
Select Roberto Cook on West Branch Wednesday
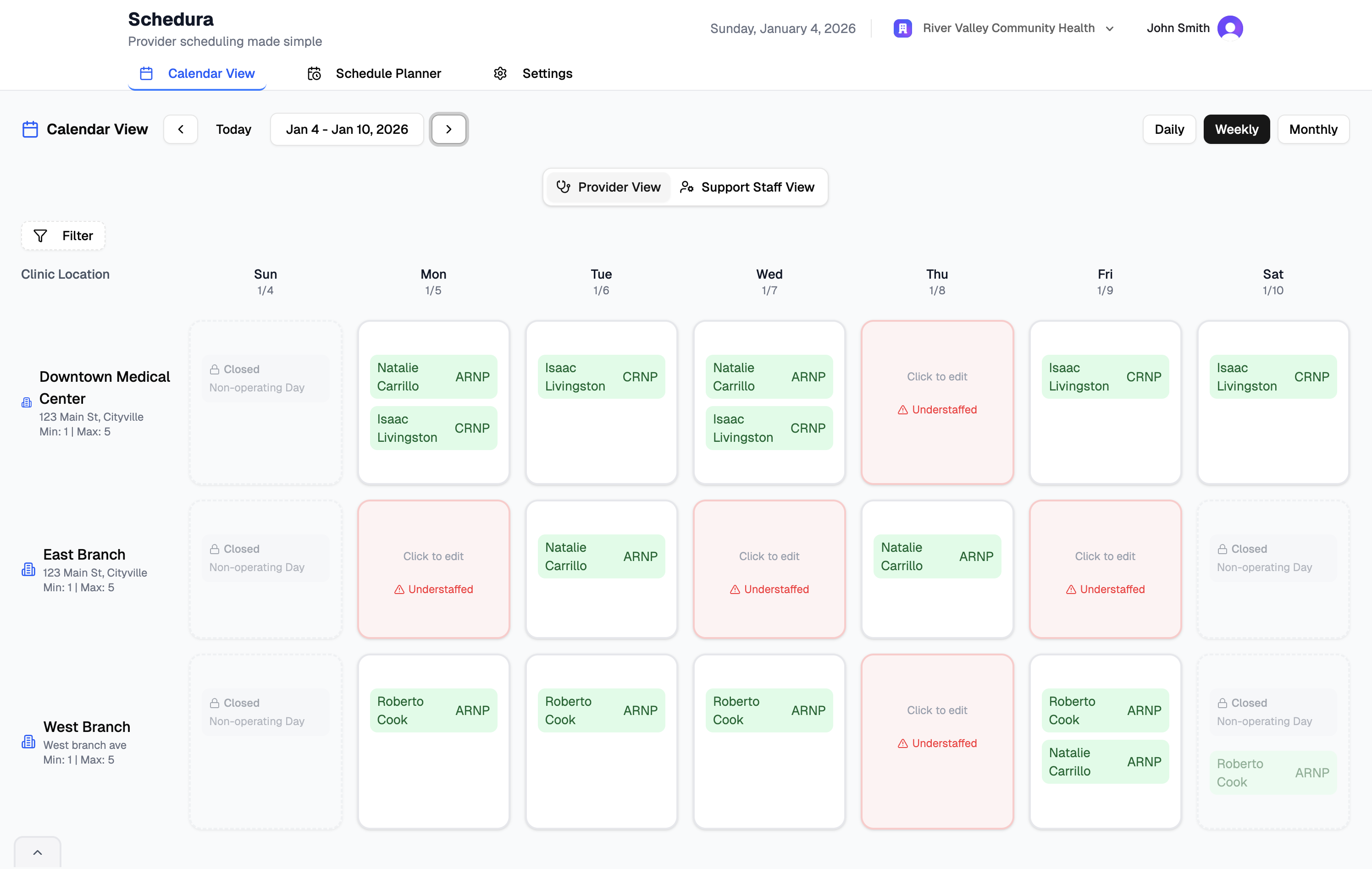[769, 711]
